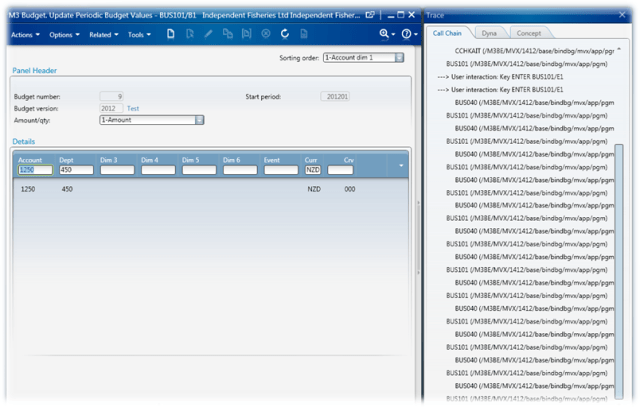This screenshot has height=407, width=640.
Task: Expand the Amount/qty dropdown
Action: 199,120
